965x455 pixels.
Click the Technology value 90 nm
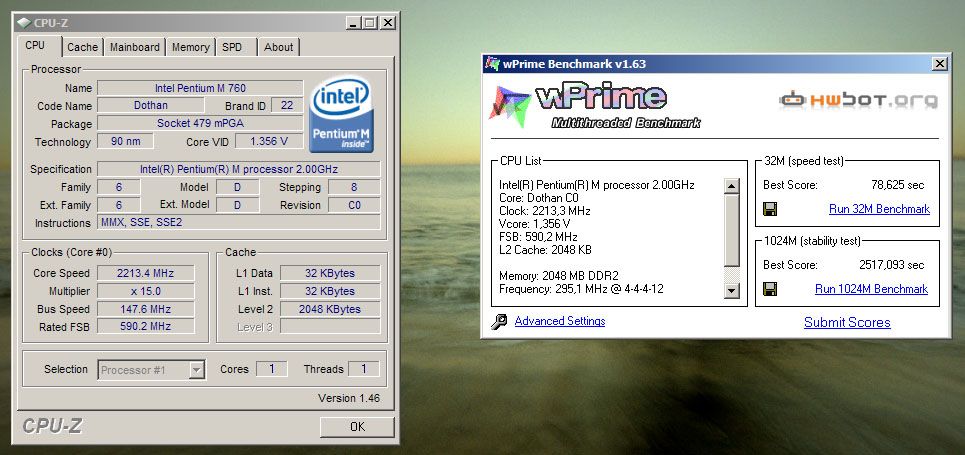126,141
